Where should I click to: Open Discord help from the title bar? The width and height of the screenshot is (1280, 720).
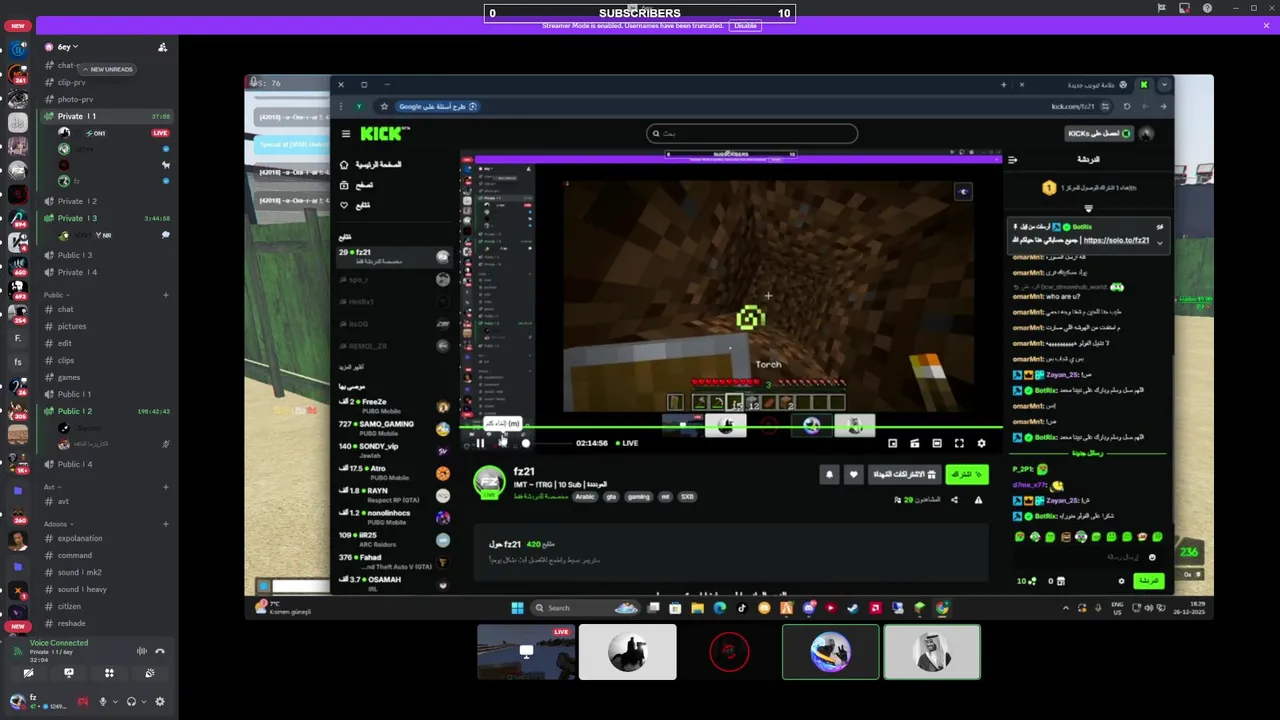click(x=1207, y=8)
